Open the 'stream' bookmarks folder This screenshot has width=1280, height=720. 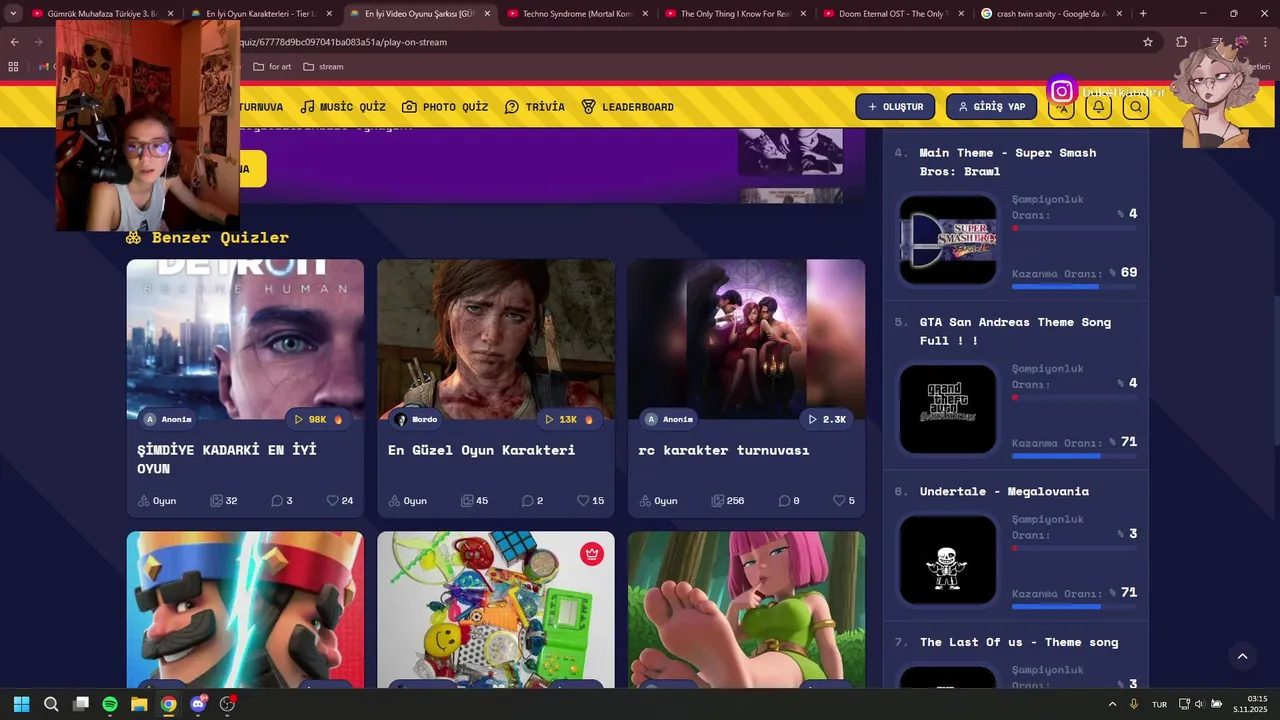pos(323,67)
